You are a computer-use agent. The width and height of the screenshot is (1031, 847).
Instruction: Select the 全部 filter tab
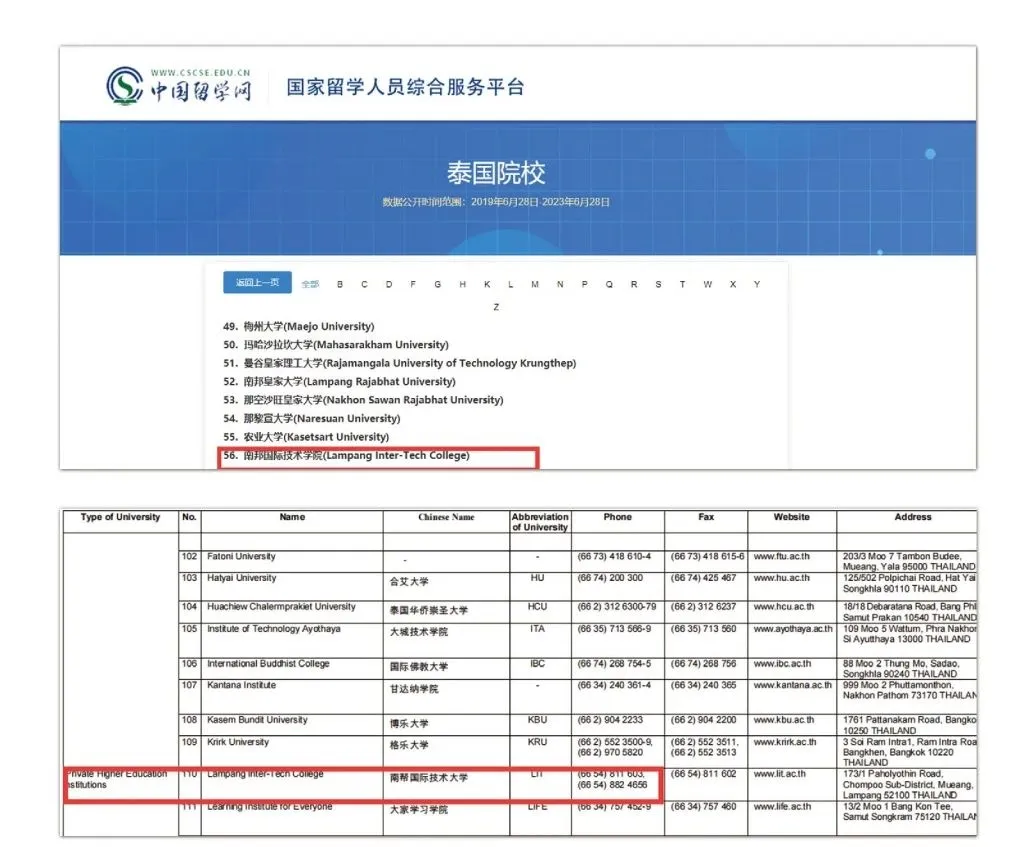pos(310,284)
